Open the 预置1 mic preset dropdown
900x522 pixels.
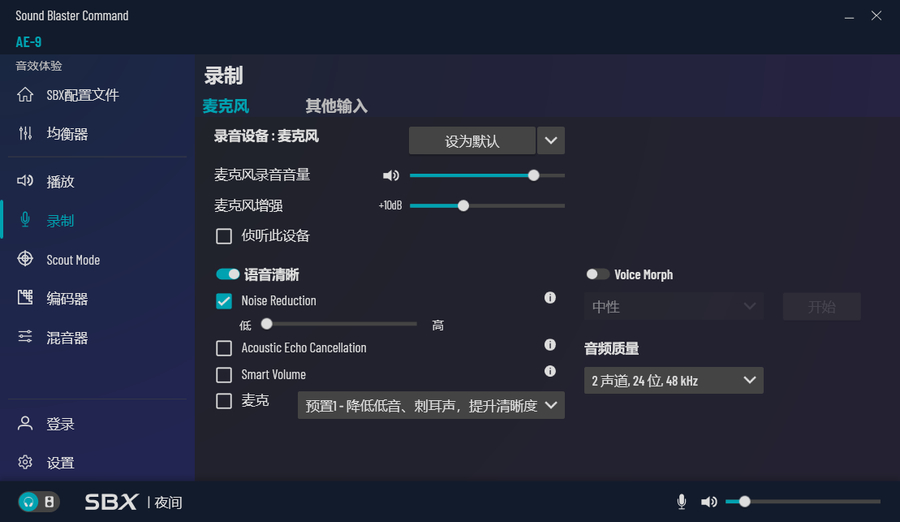point(431,405)
